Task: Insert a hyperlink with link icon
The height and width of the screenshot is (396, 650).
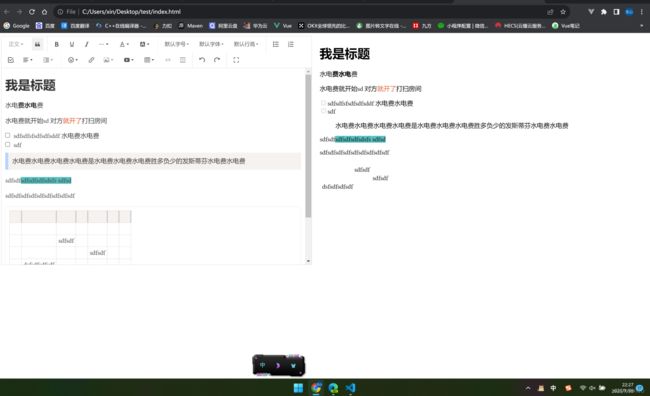Action: (x=91, y=60)
